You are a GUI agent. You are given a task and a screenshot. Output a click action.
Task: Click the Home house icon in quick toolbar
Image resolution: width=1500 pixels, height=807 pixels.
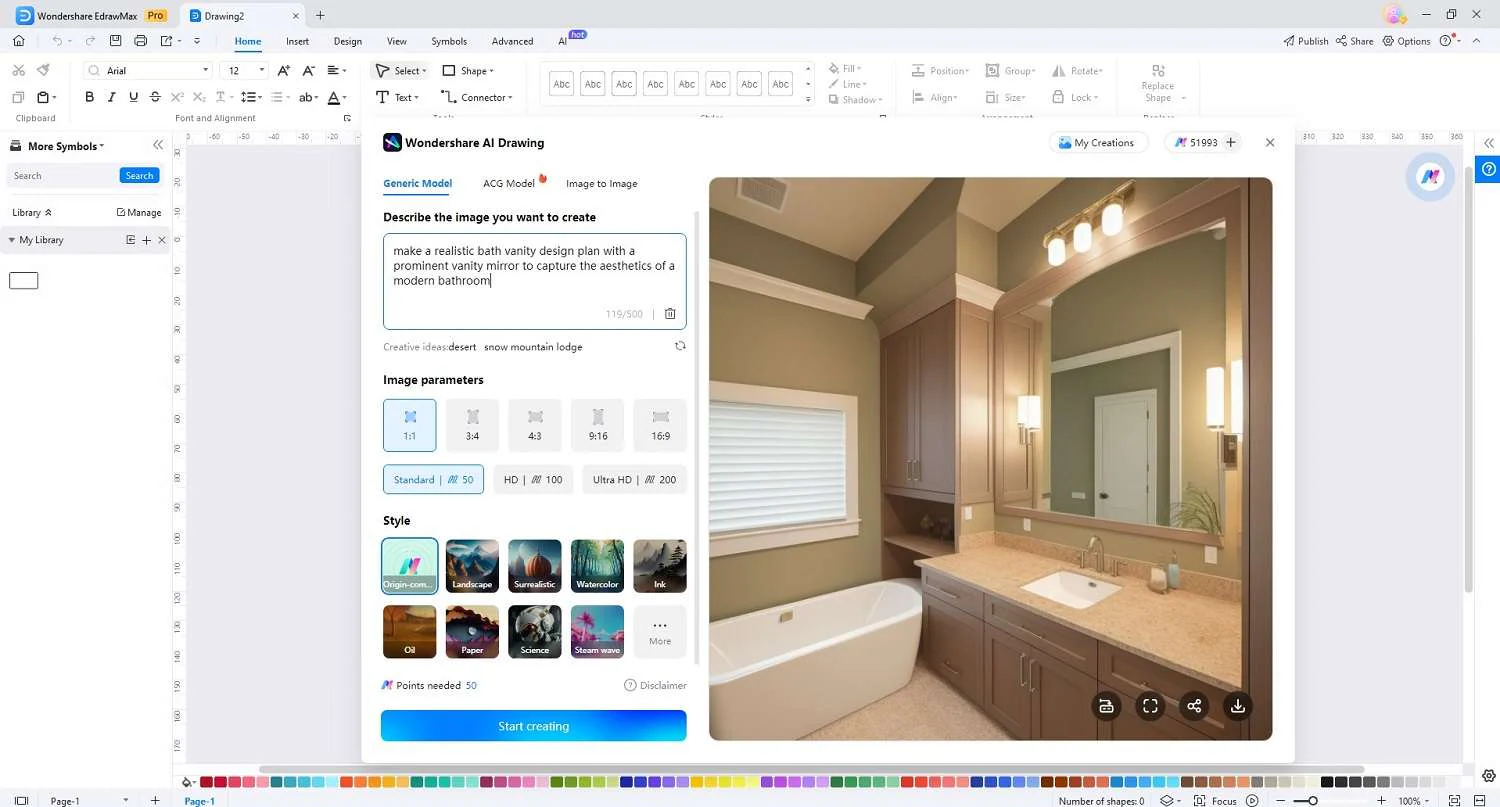pos(18,41)
